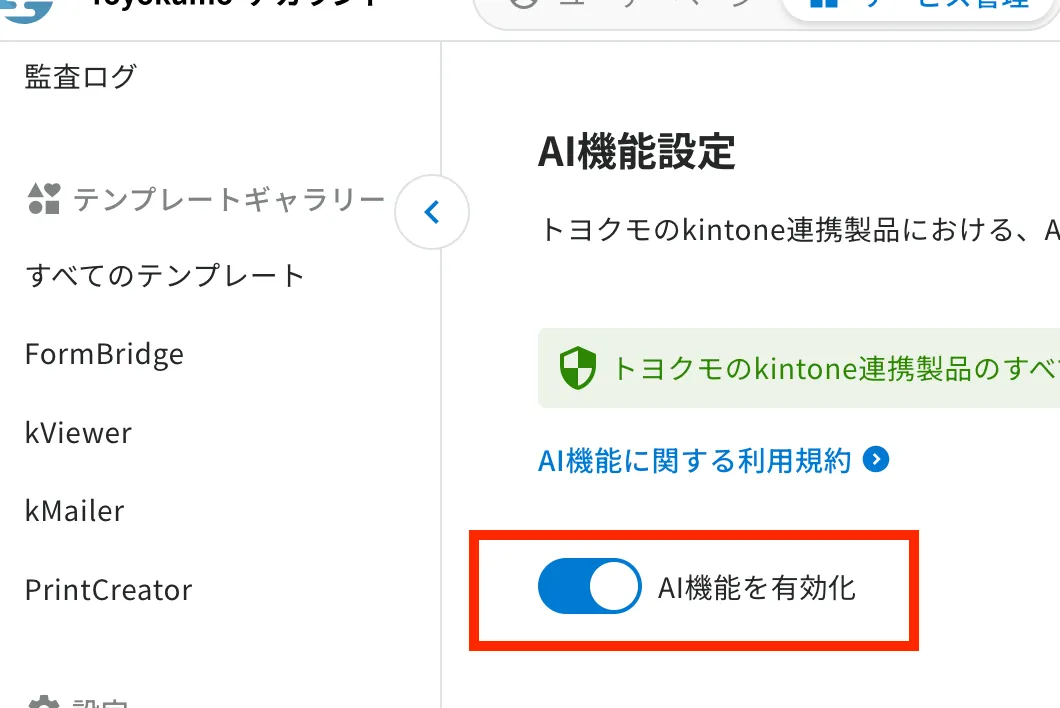
Task: Select すべてのテンプレート in the sidebar
Action: 165,276
